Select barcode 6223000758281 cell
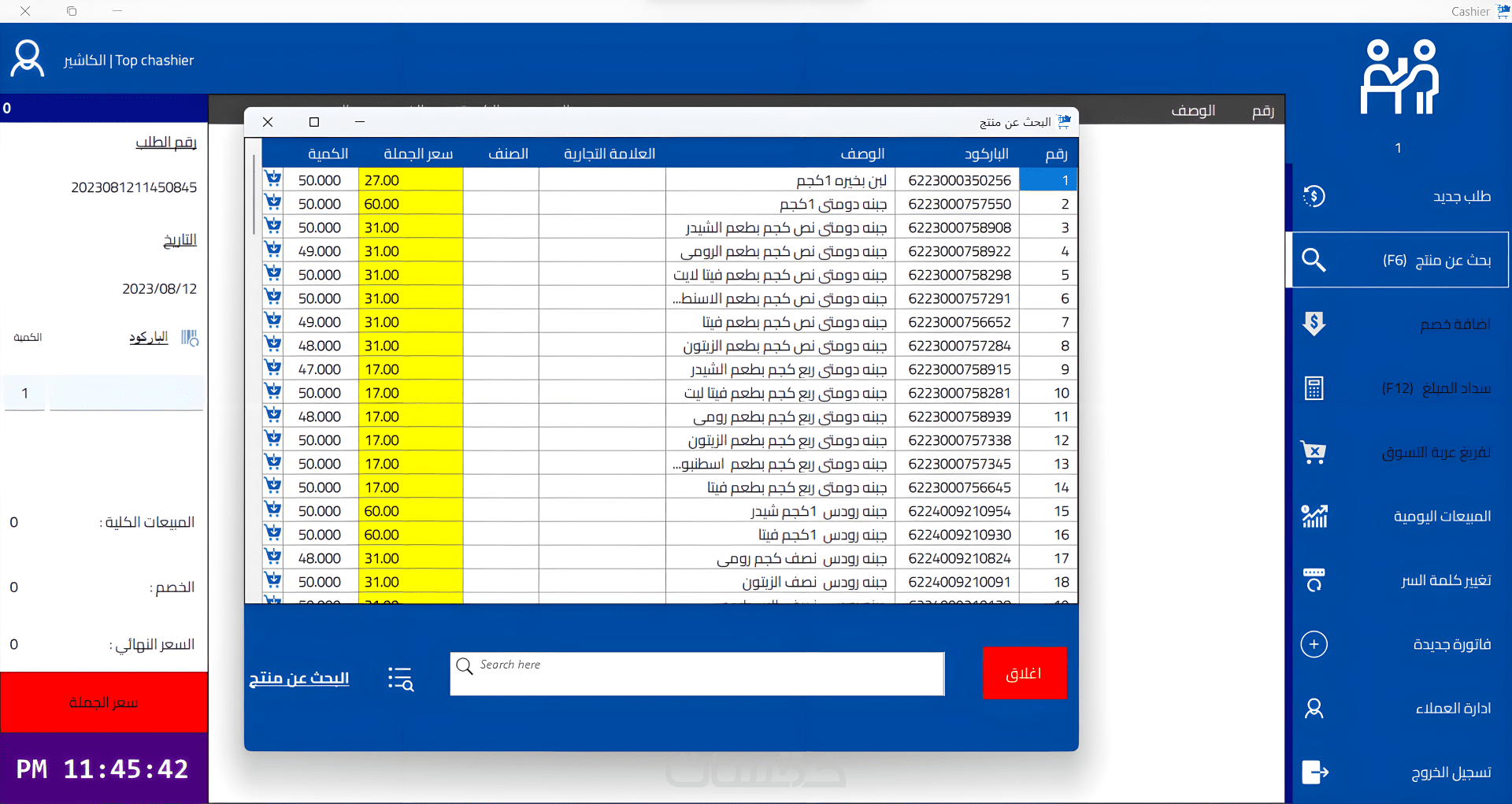The width and height of the screenshot is (1512, 804). [x=958, y=392]
